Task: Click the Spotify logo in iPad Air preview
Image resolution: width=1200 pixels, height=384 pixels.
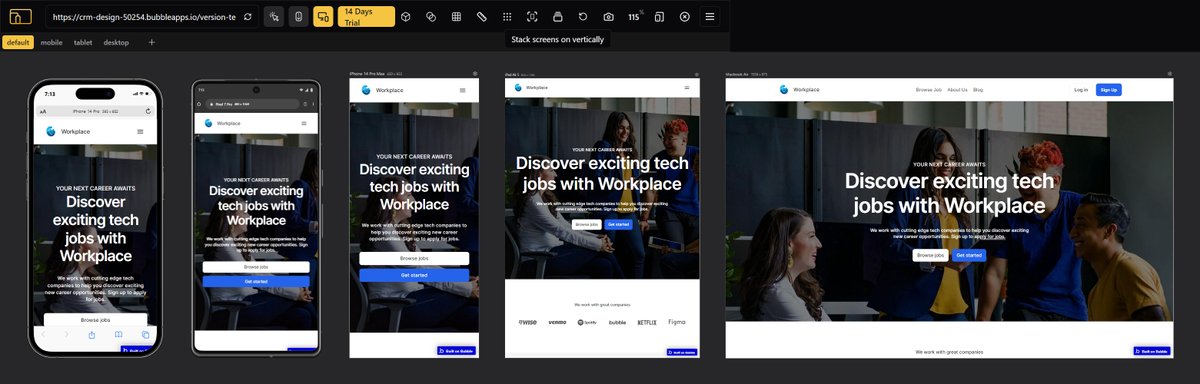Action: click(x=587, y=322)
